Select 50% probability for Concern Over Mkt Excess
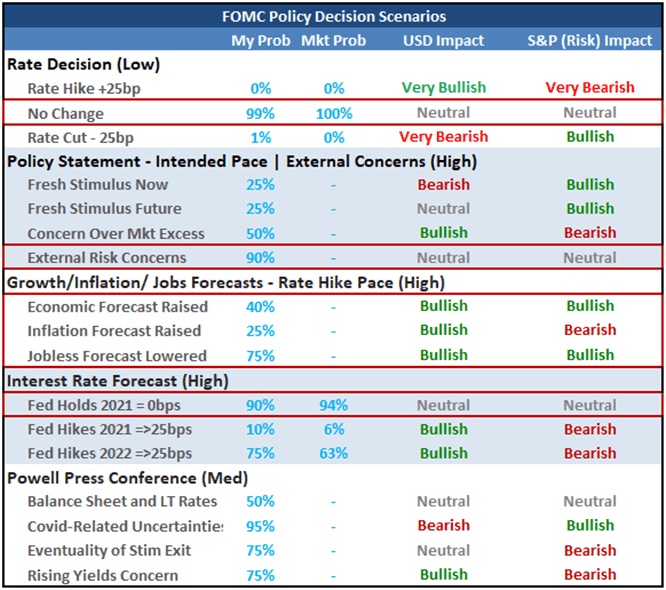666x590 pixels. (260, 234)
